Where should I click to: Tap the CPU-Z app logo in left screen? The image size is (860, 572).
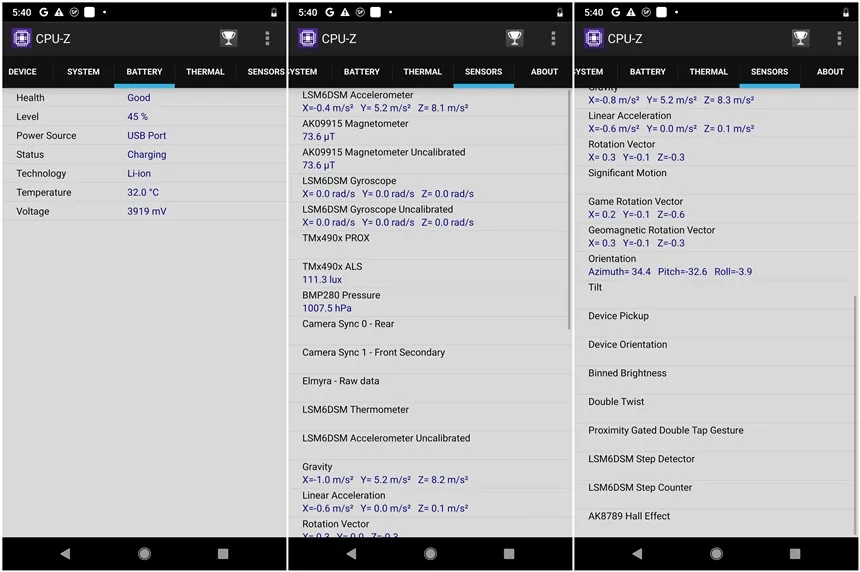pyautogui.click(x=21, y=38)
